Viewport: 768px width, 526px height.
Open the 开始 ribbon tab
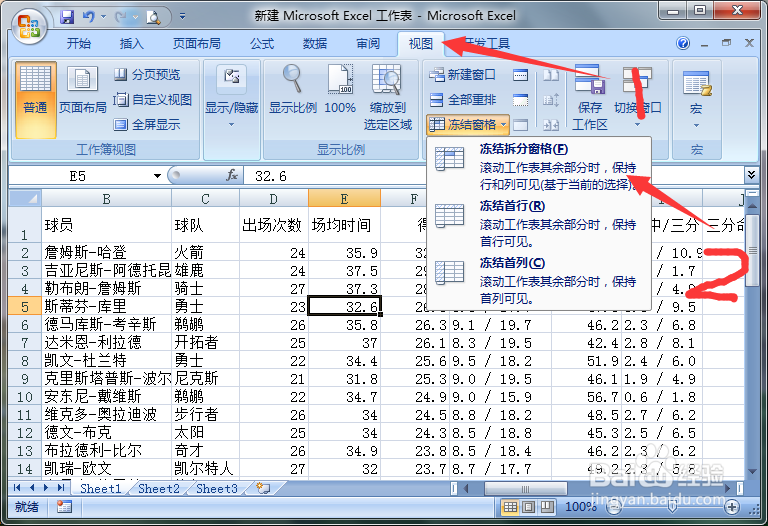point(78,44)
